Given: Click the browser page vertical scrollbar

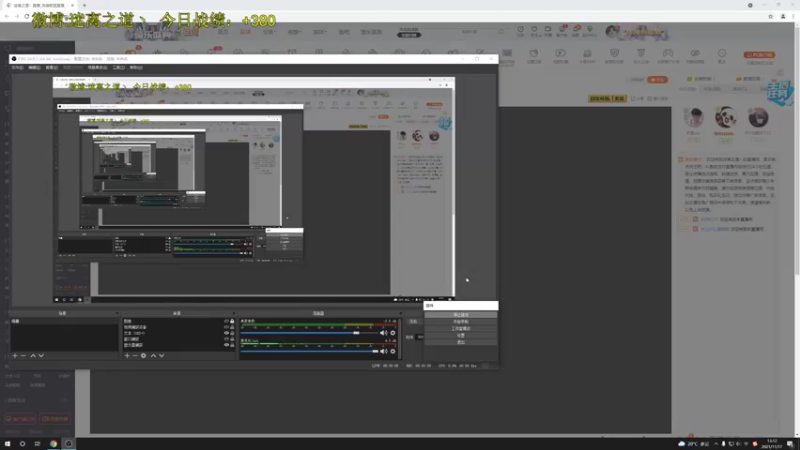Looking at the screenshot, I should 797,153.
